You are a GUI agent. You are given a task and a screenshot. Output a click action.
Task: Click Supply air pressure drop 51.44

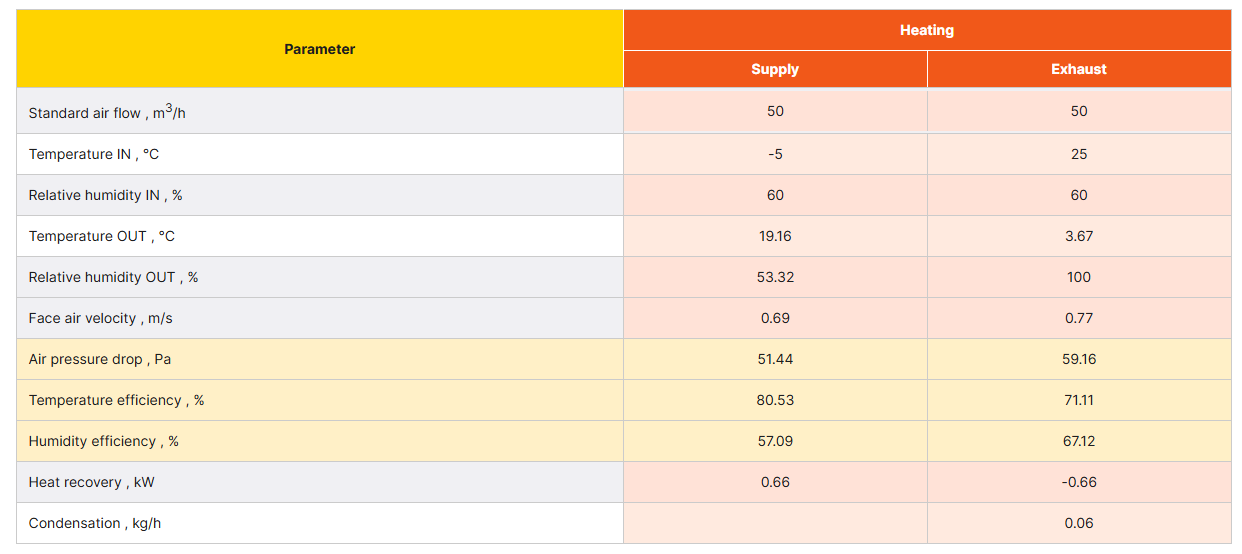[775, 359]
